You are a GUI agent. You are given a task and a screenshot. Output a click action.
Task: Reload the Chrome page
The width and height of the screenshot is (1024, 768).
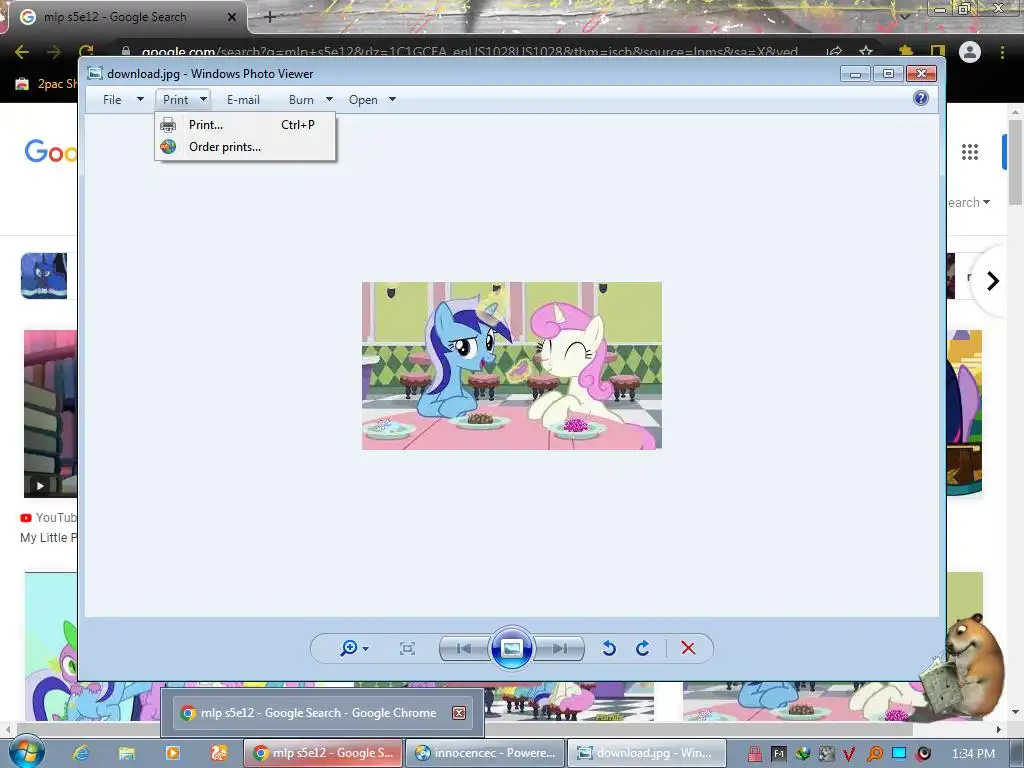(x=86, y=52)
